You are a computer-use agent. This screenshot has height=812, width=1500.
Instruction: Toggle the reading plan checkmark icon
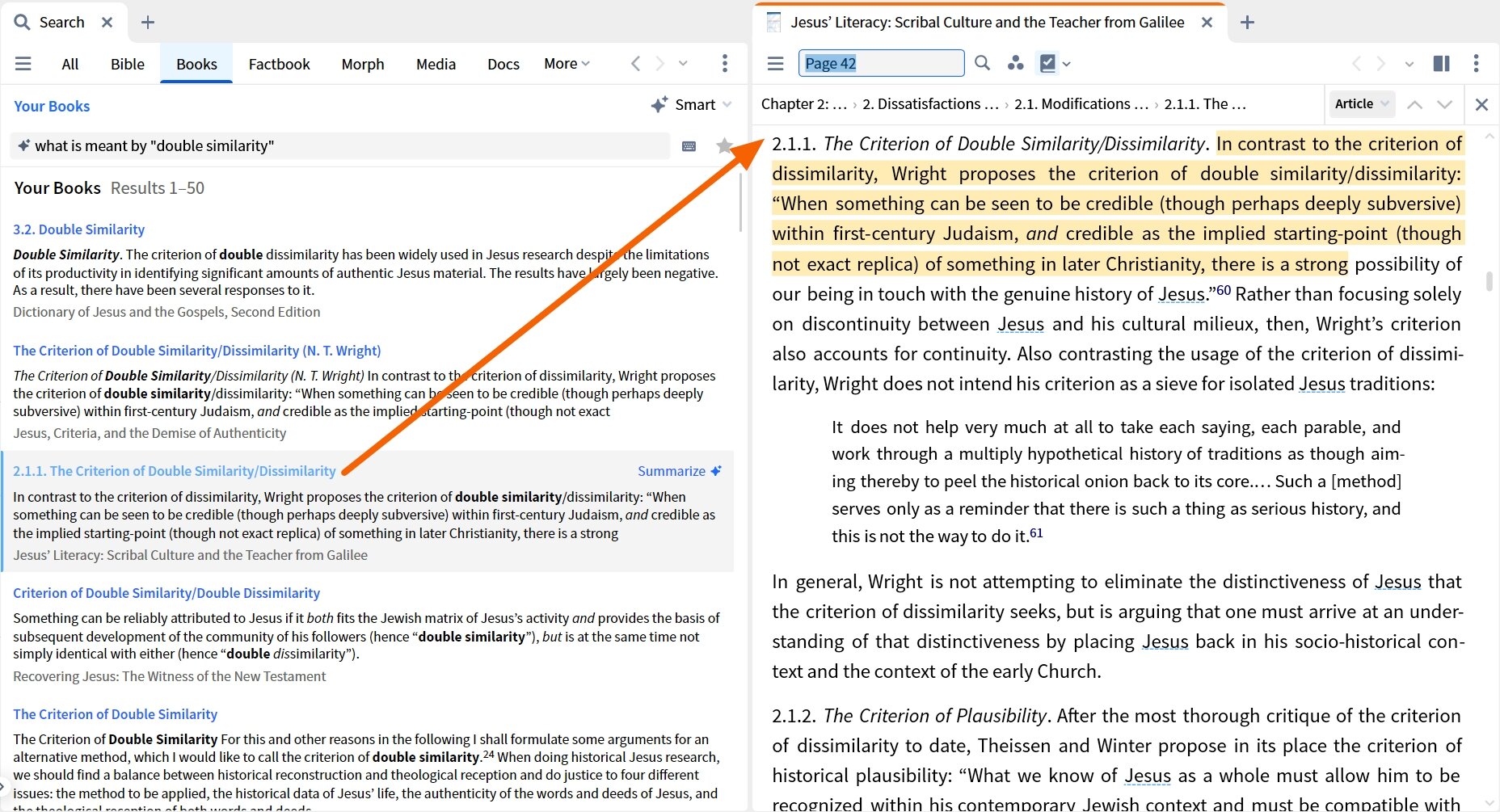[x=1047, y=63]
